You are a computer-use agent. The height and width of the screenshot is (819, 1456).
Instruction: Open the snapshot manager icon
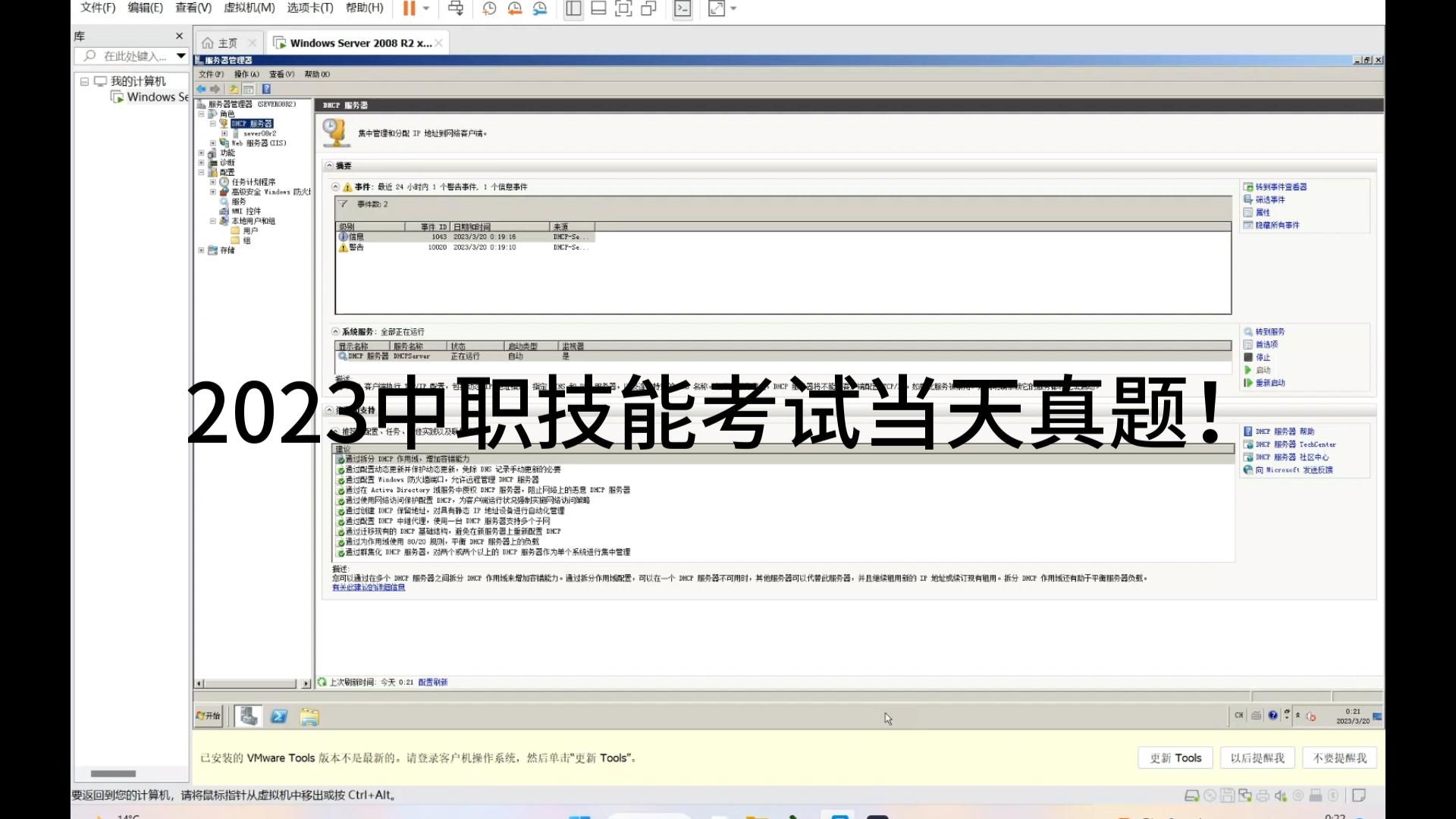point(540,8)
